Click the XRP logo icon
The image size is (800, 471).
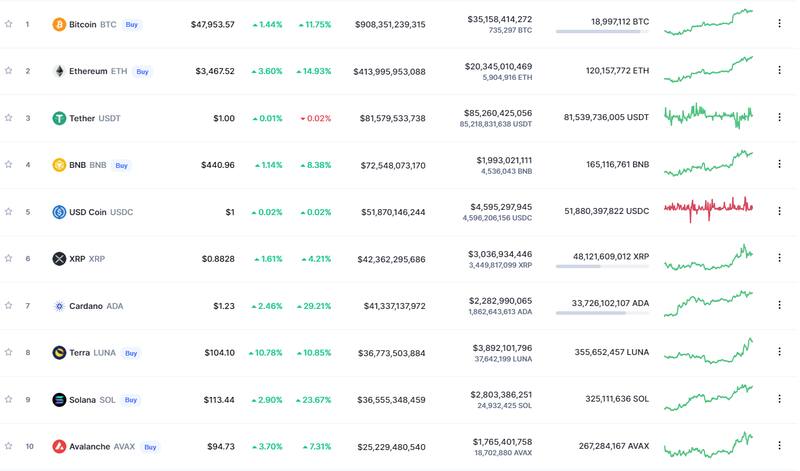59,259
